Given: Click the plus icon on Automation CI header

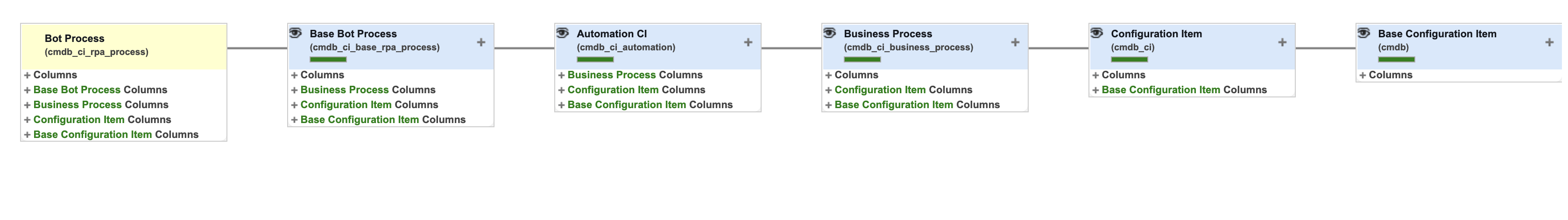Looking at the screenshot, I should pyautogui.click(x=748, y=42).
